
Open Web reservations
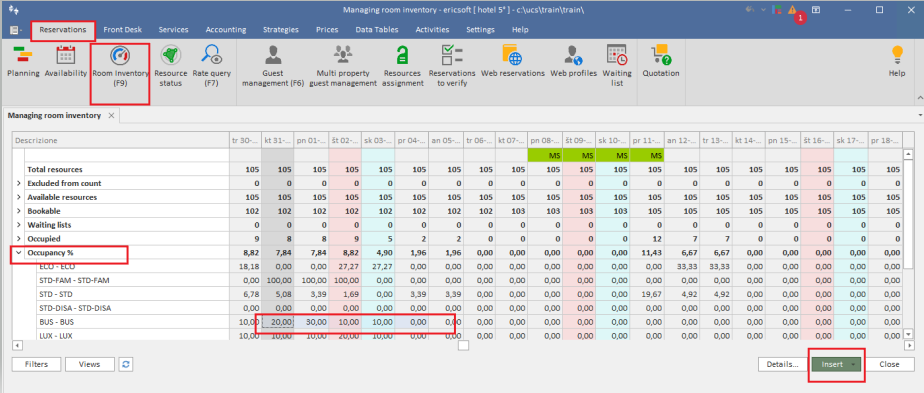point(513,62)
